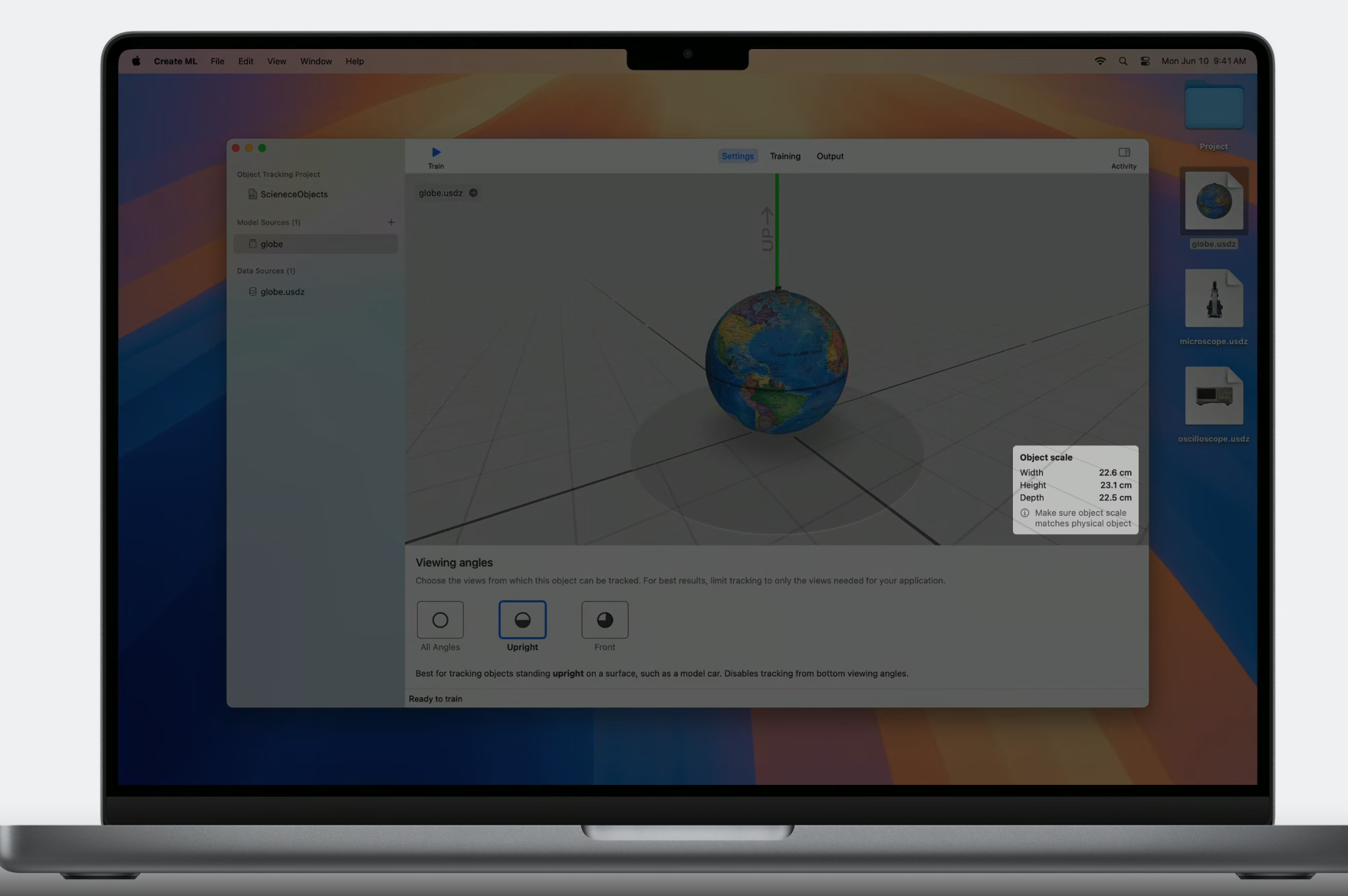Click the Model Sources (1) header
This screenshot has width=1348, height=896.
pyautogui.click(x=268, y=222)
